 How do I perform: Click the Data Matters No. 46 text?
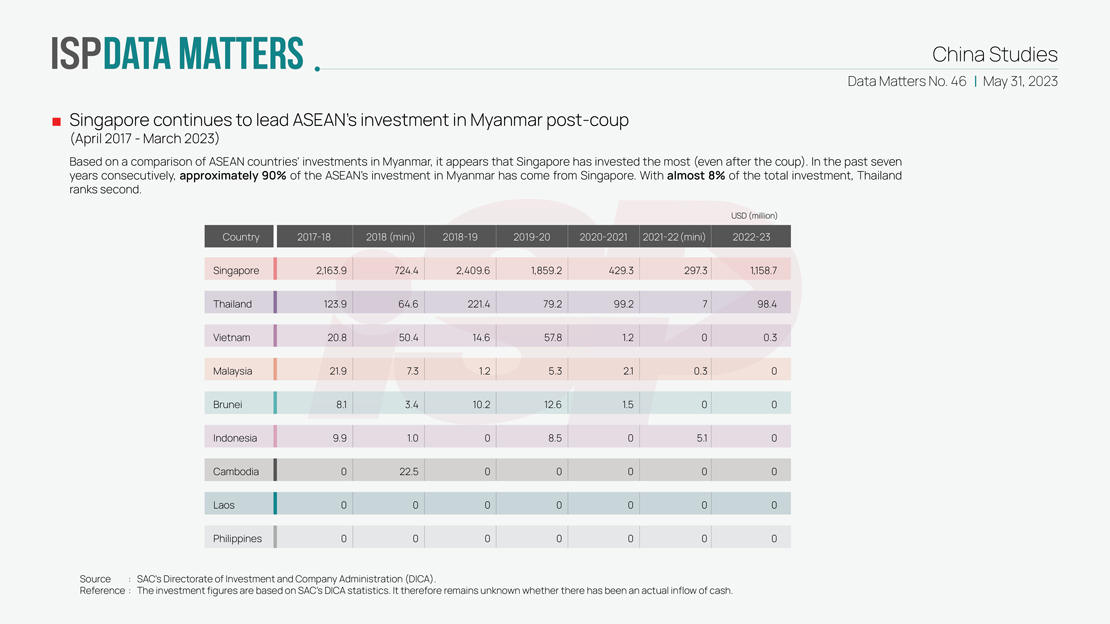906,81
